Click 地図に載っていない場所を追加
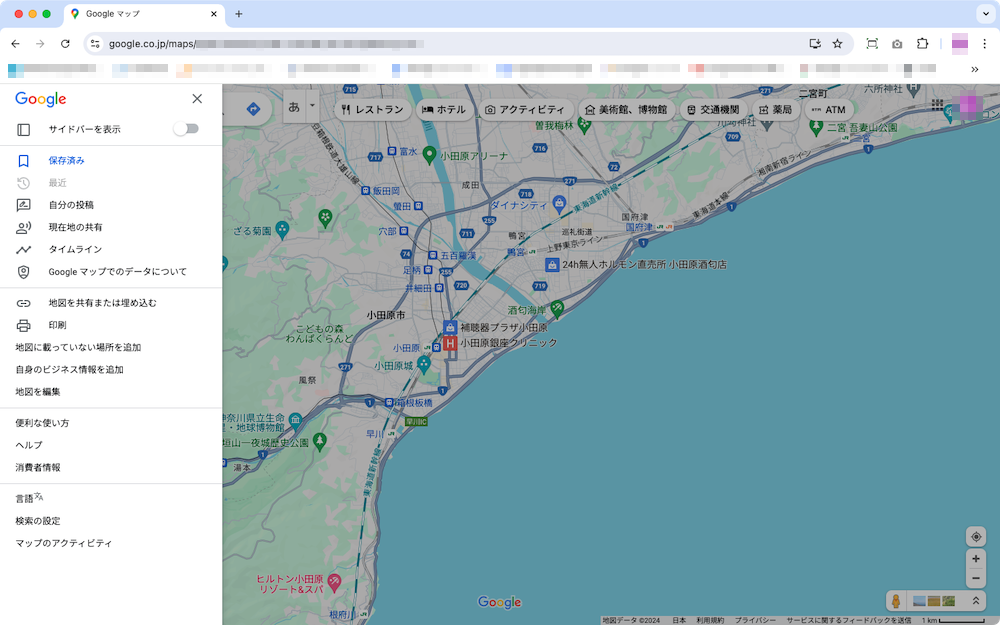 point(78,348)
